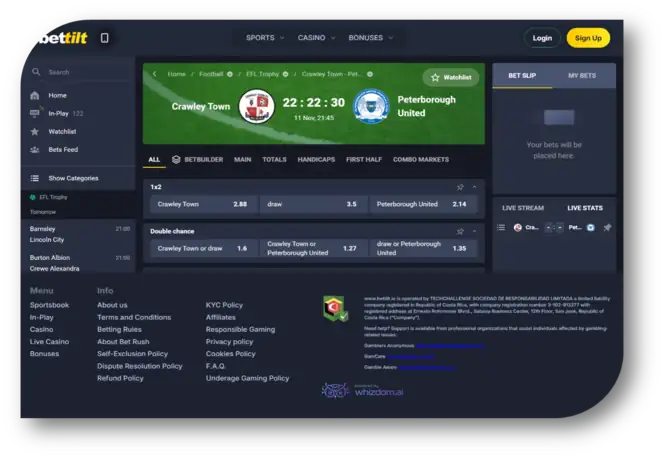Select Crawley Town or Peterborough United 1.27

[313, 249]
